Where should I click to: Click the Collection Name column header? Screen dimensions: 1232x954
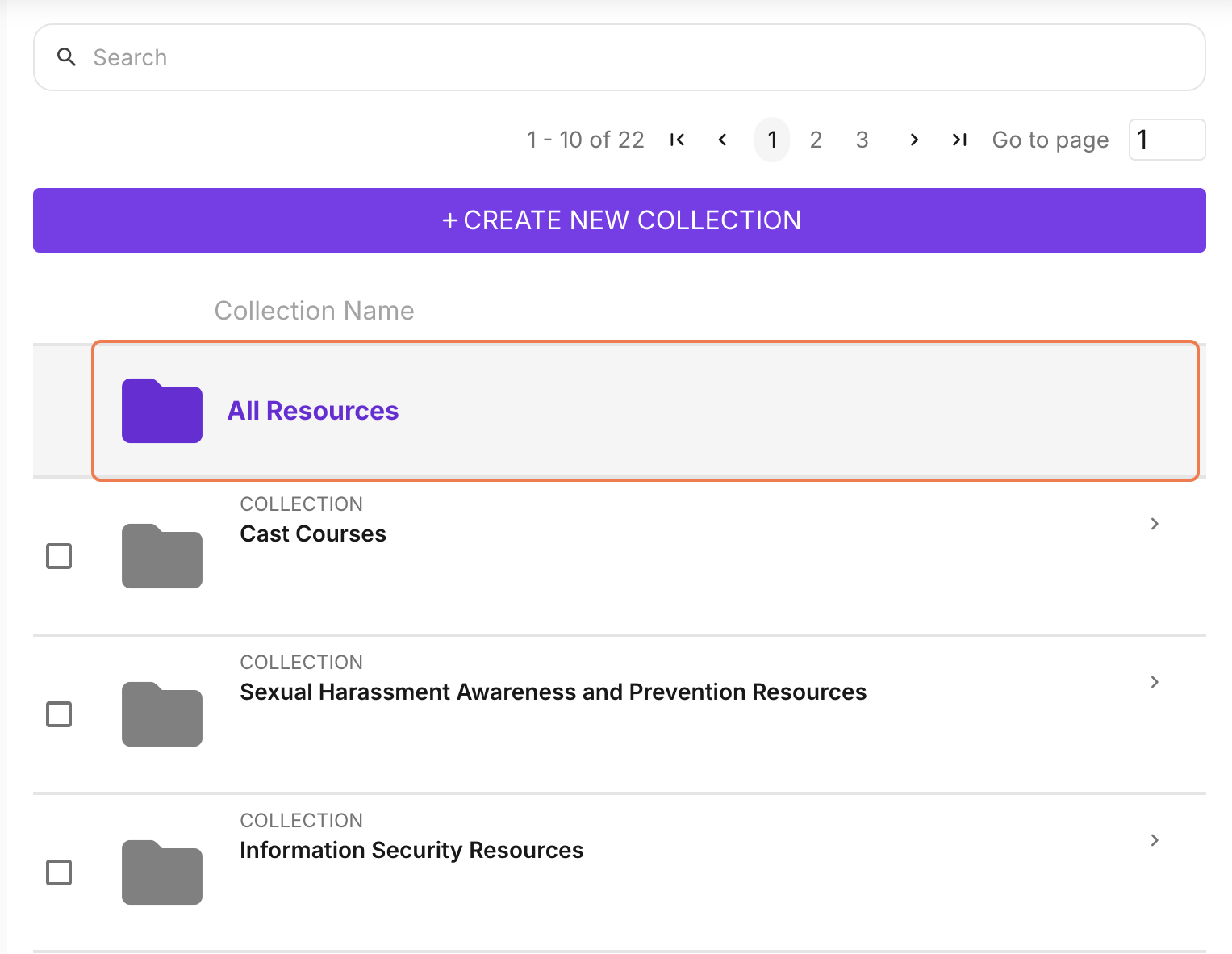314,311
